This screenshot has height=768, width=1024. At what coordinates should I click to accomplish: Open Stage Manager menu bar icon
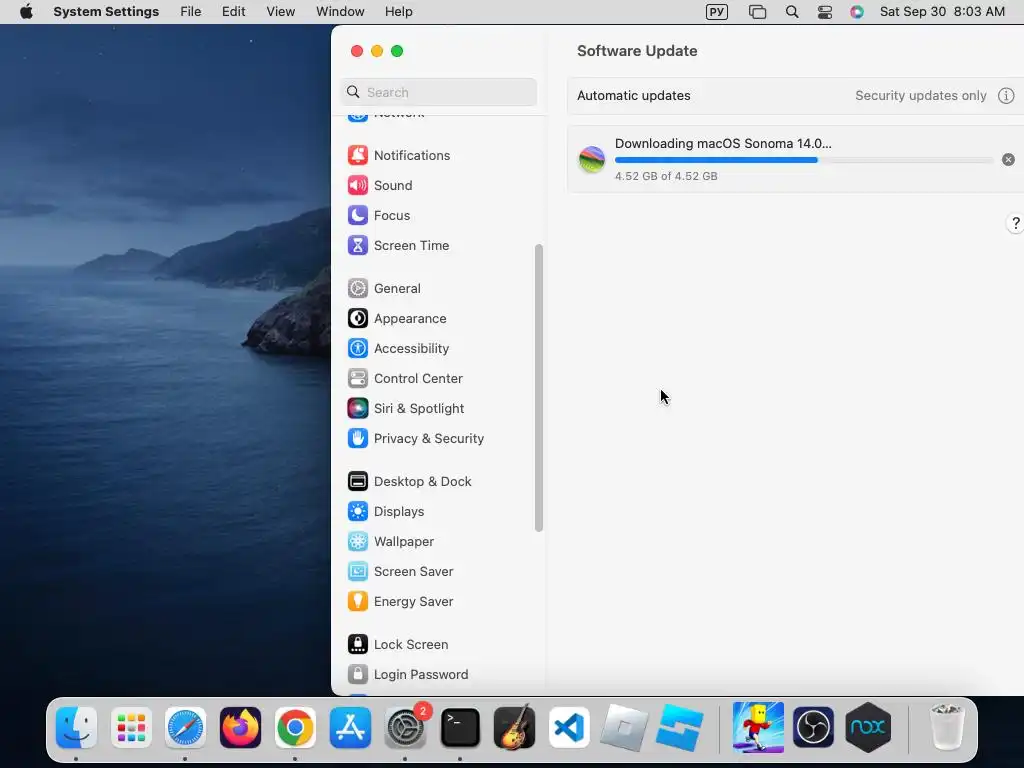(x=757, y=12)
